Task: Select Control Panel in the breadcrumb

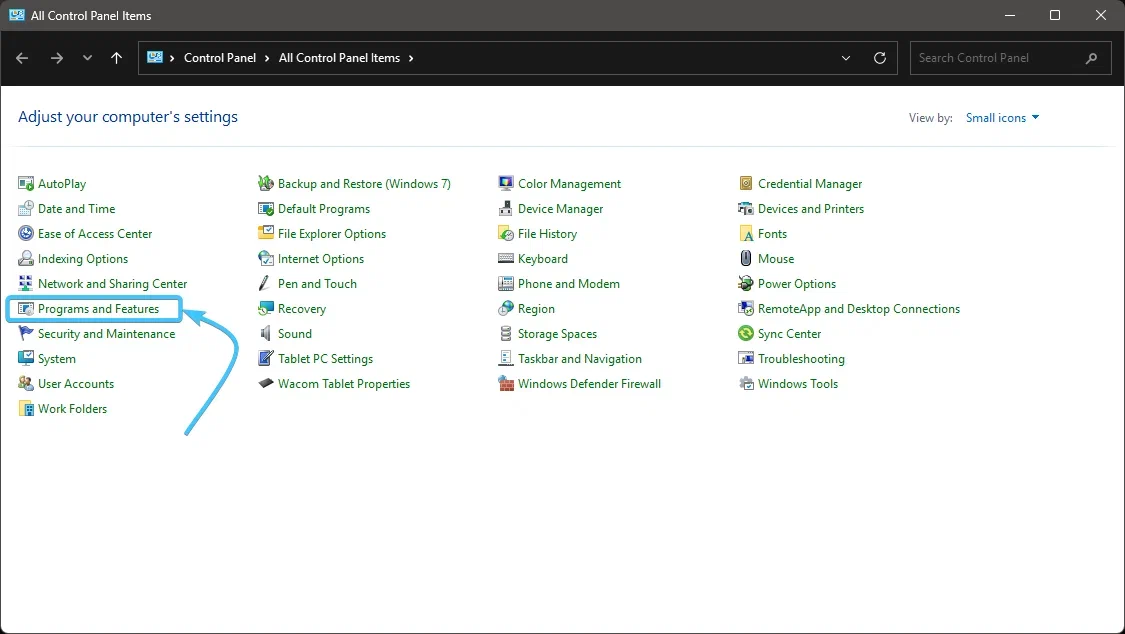Action: pyautogui.click(x=220, y=58)
